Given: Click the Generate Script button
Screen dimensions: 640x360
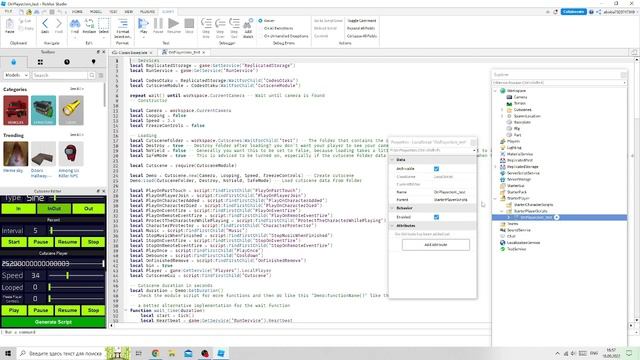Looking at the screenshot, I should click(x=53, y=322).
